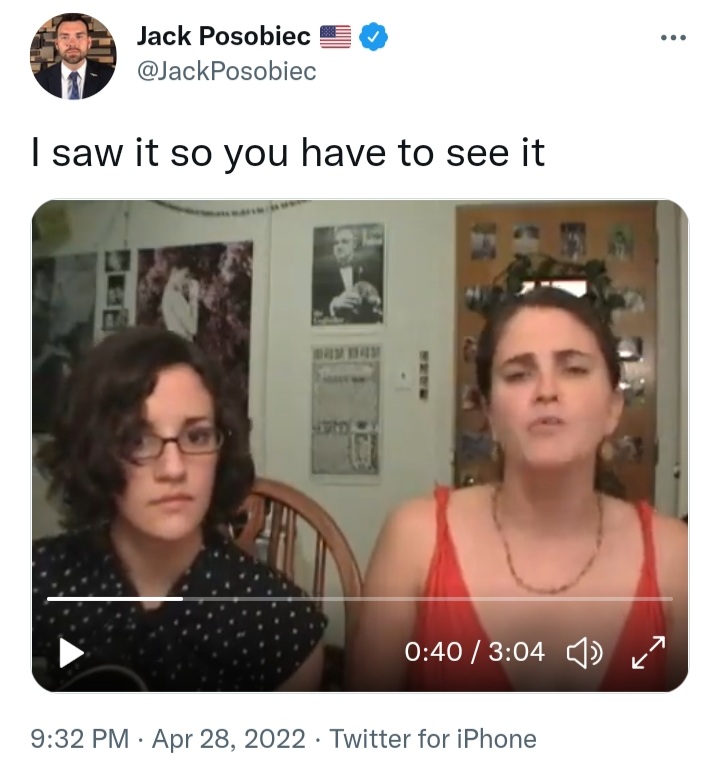The width and height of the screenshot is (720, 771).
Task: Click the elapsed time 0:40 readout
Action: (433, 652)
